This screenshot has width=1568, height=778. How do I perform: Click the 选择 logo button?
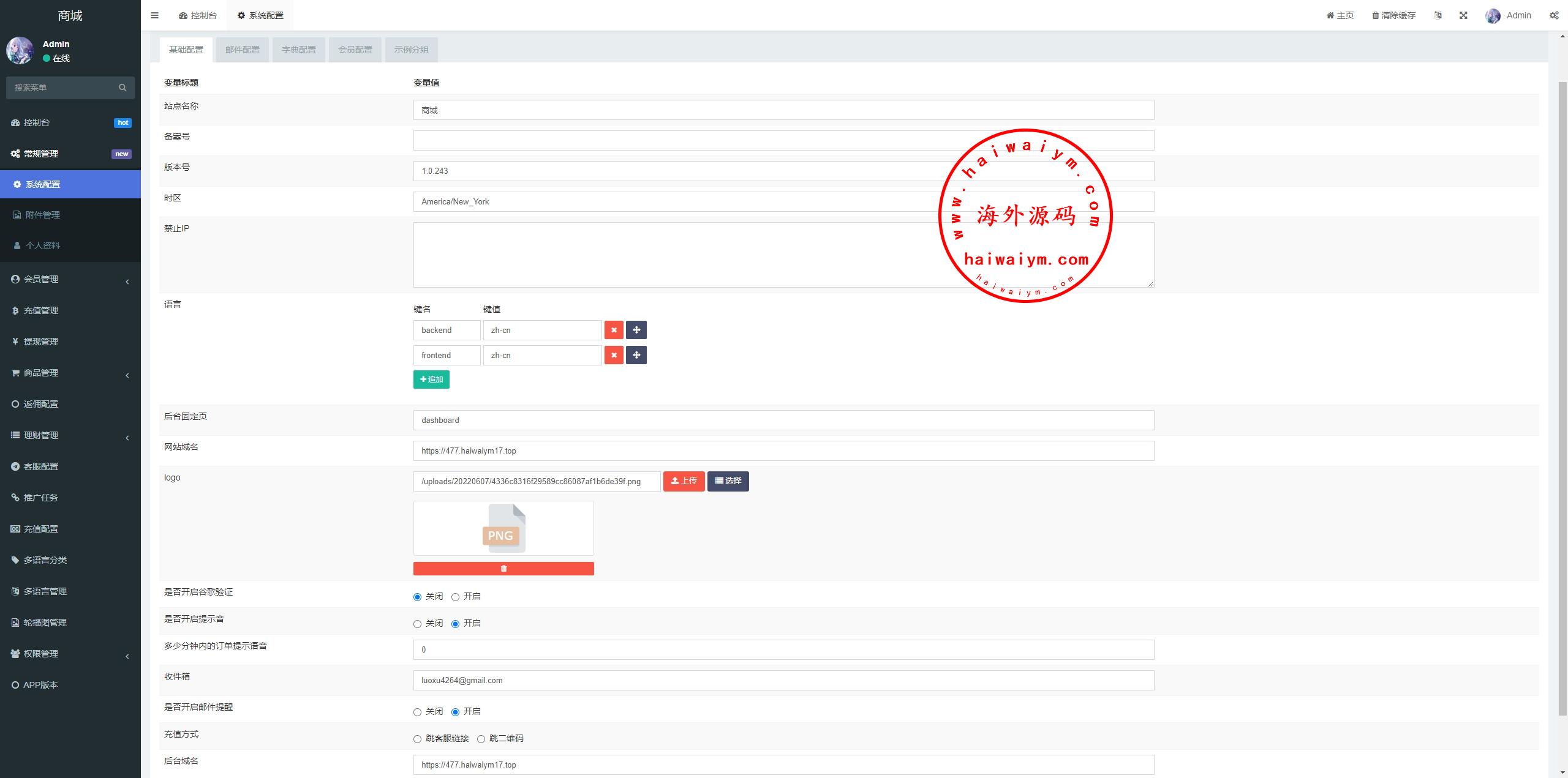(x=728, y=481)
